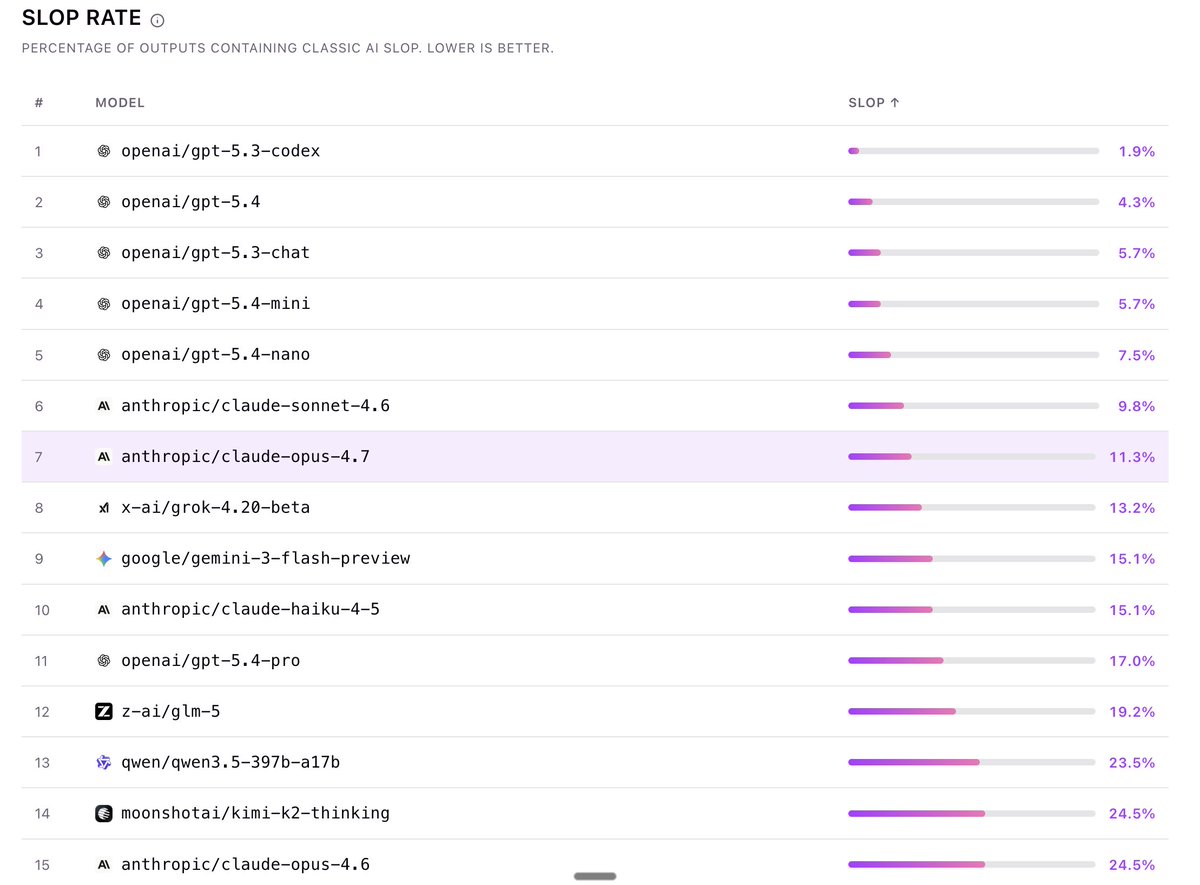Screen dimensions: 1200x885
Task: Click the 9.8% slop value
Action: pos(1136,406)
